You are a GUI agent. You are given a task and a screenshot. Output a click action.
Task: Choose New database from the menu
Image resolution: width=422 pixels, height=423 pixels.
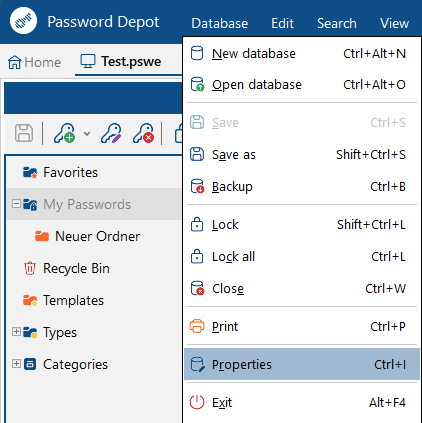tap(301, 54)
